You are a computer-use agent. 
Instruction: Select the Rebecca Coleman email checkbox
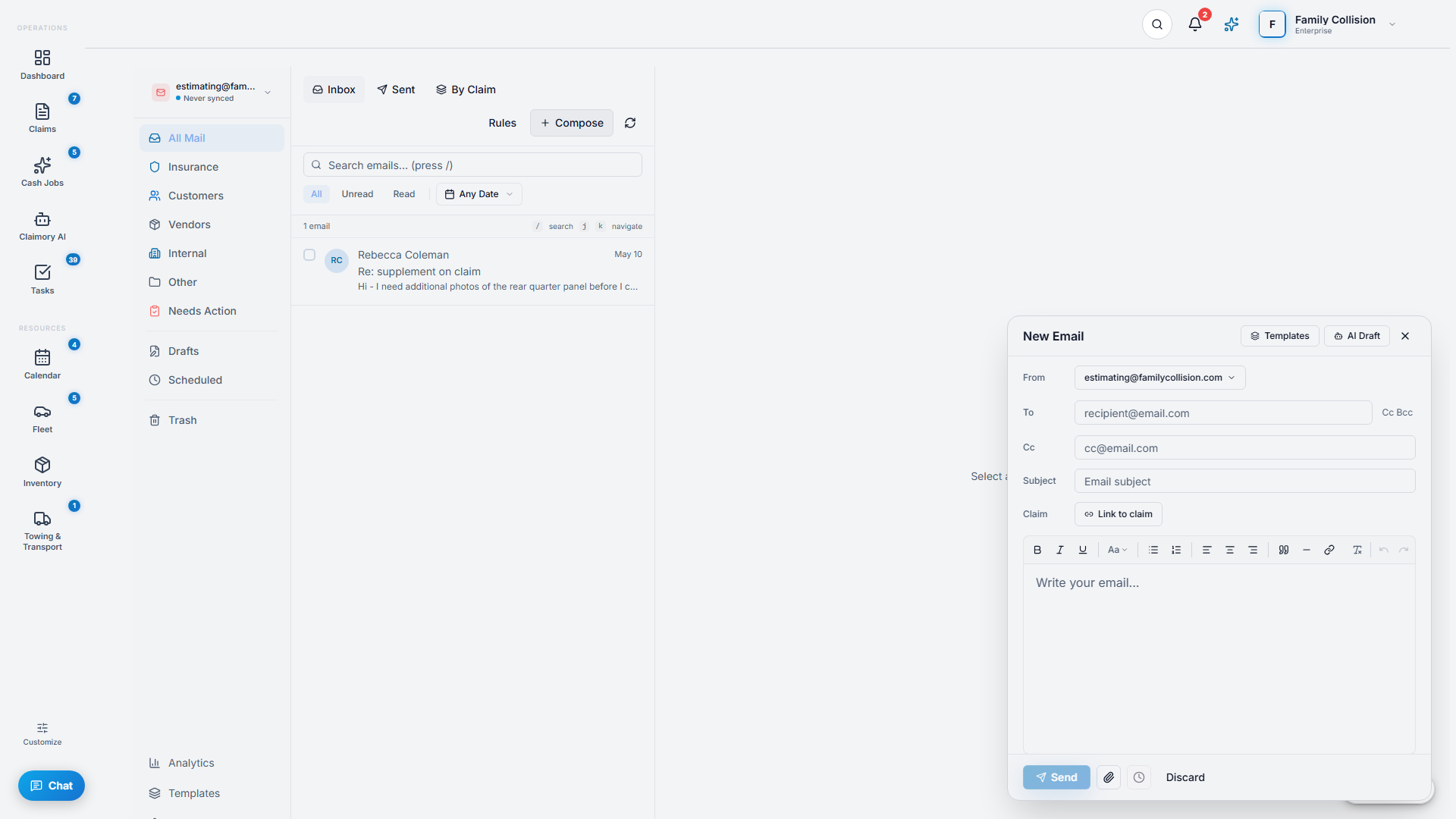point(309,255)
